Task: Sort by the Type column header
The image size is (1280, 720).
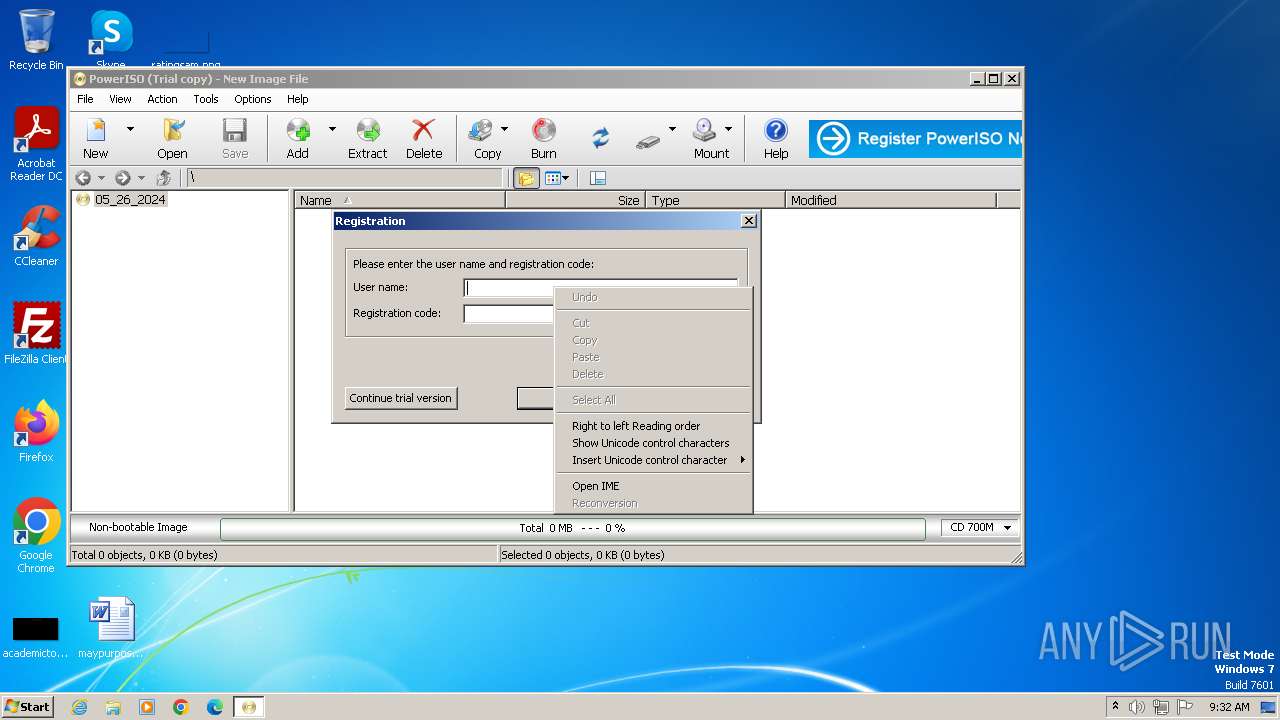Action: 716,200
